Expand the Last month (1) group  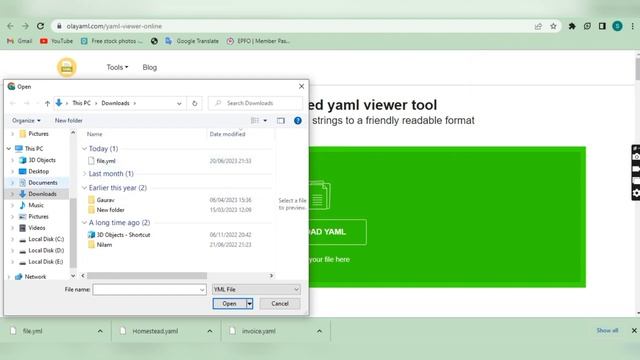tap(84, 174)
